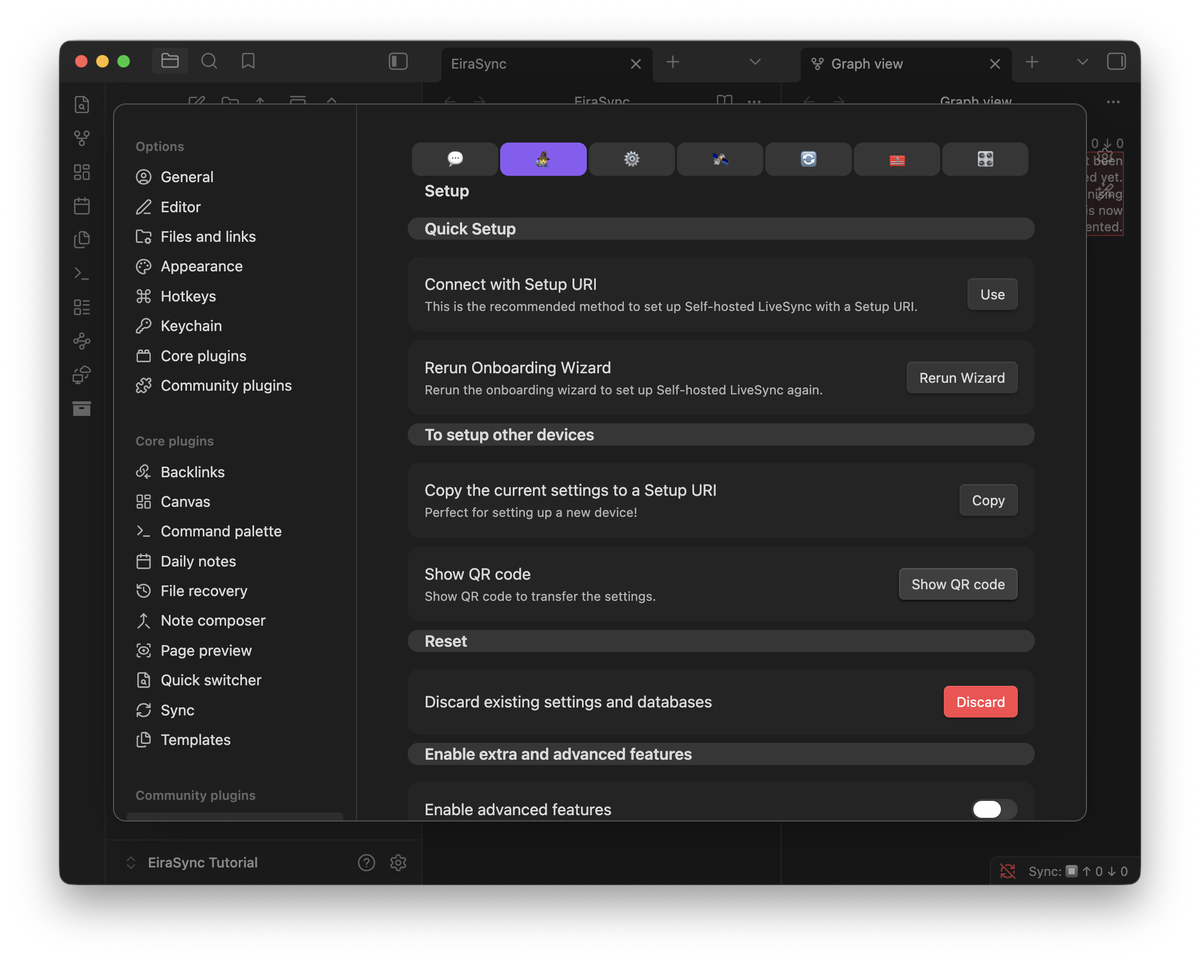Add new tab beside the EiraSync tab
Screen dimensions: 1200x963
(673, 62)
